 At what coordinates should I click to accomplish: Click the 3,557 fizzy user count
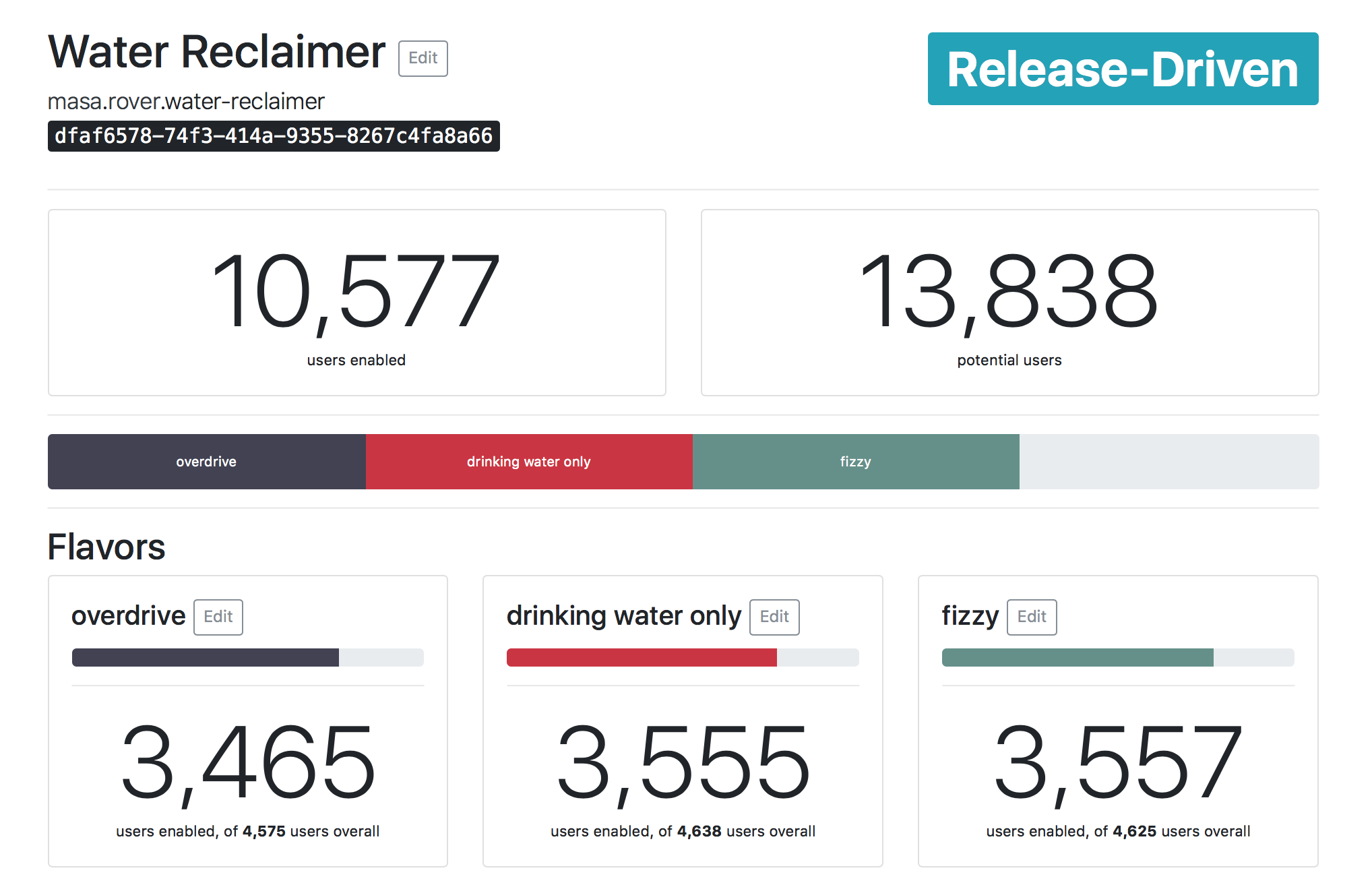(x=1118, y=763)
